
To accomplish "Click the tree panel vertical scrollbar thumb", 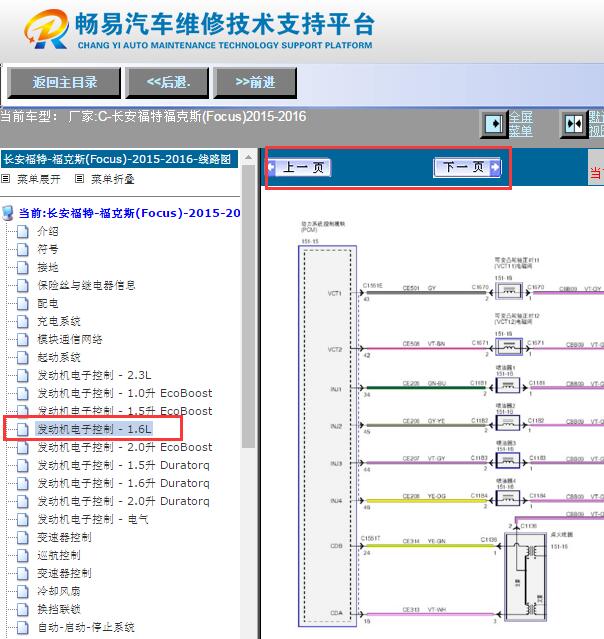I will (x=248, y=306).
